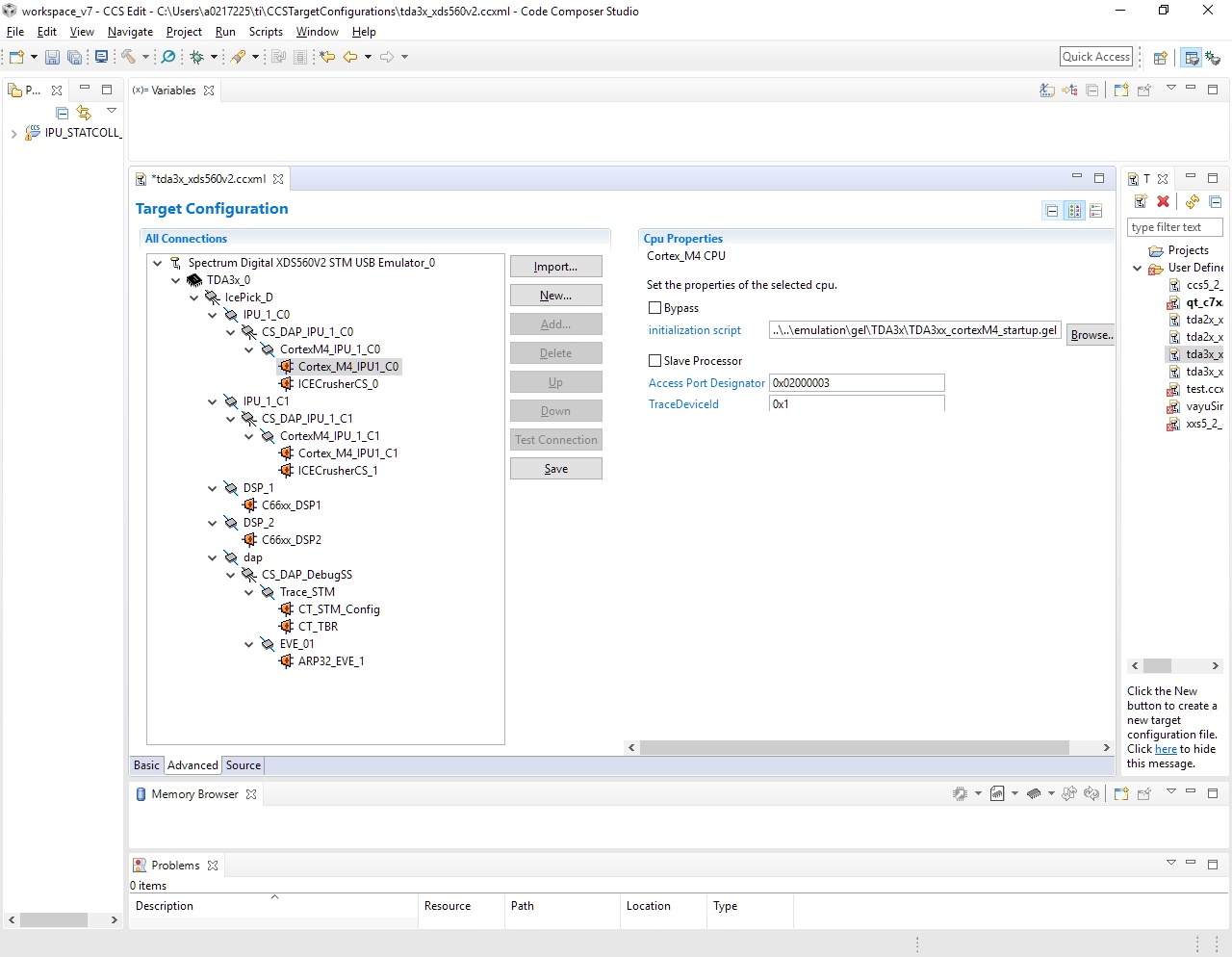The image size is (1232, 957).
Task: Toggle Link with Editor in Project Explorer
Action: (x=84, y=113)
